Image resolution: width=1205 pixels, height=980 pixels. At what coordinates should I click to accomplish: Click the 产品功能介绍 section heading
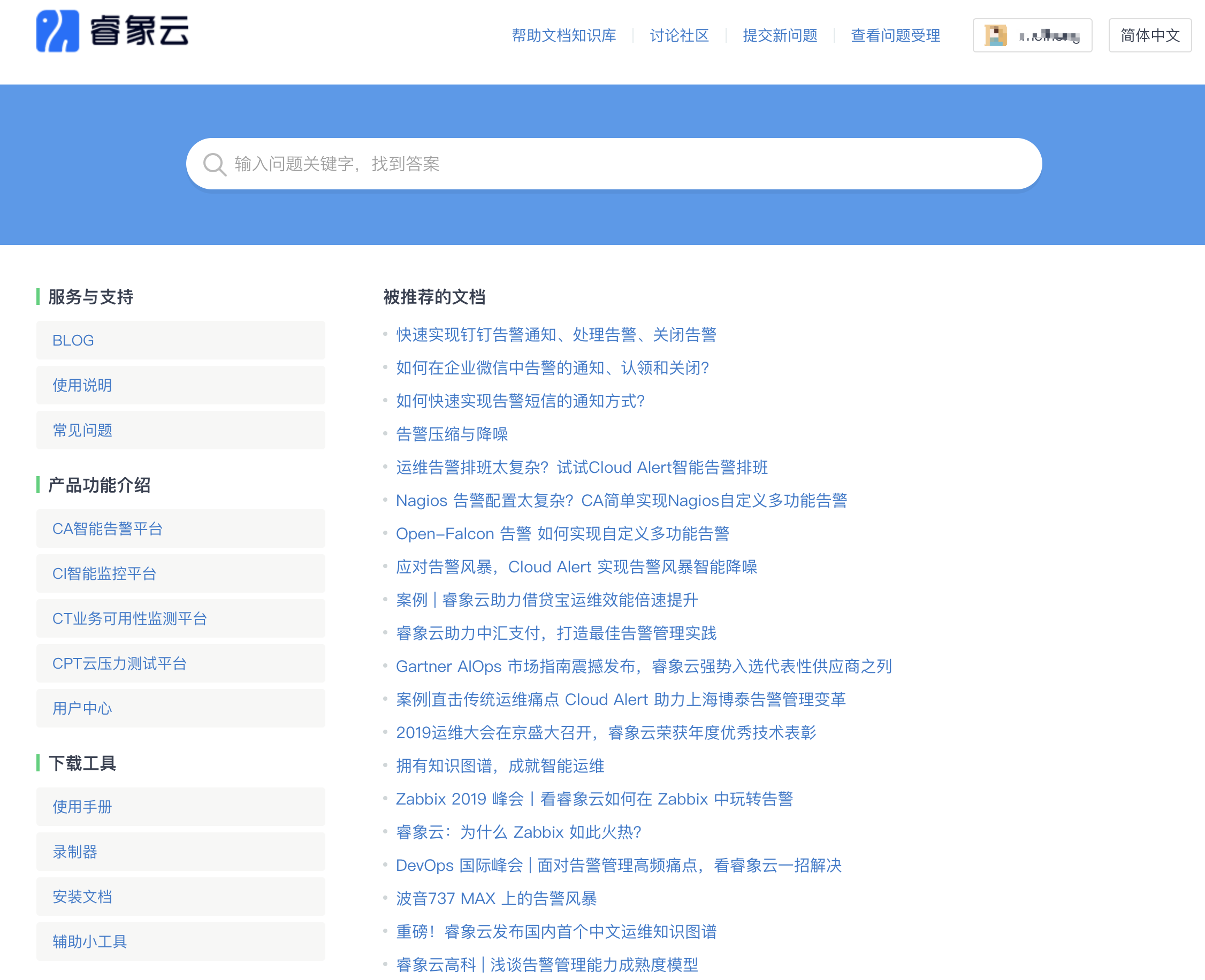pos(99,486)
